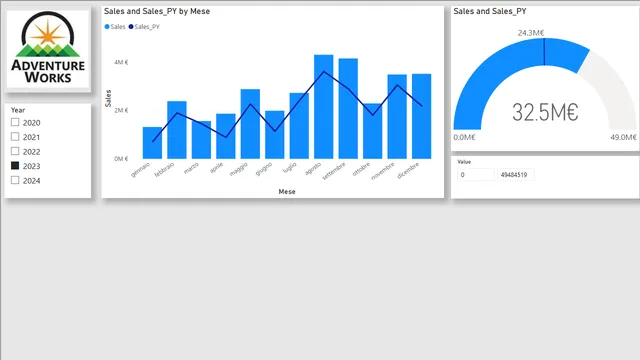640x360 pixels.
Task: Select the maggio sales bar
Action: click(250, 124)
